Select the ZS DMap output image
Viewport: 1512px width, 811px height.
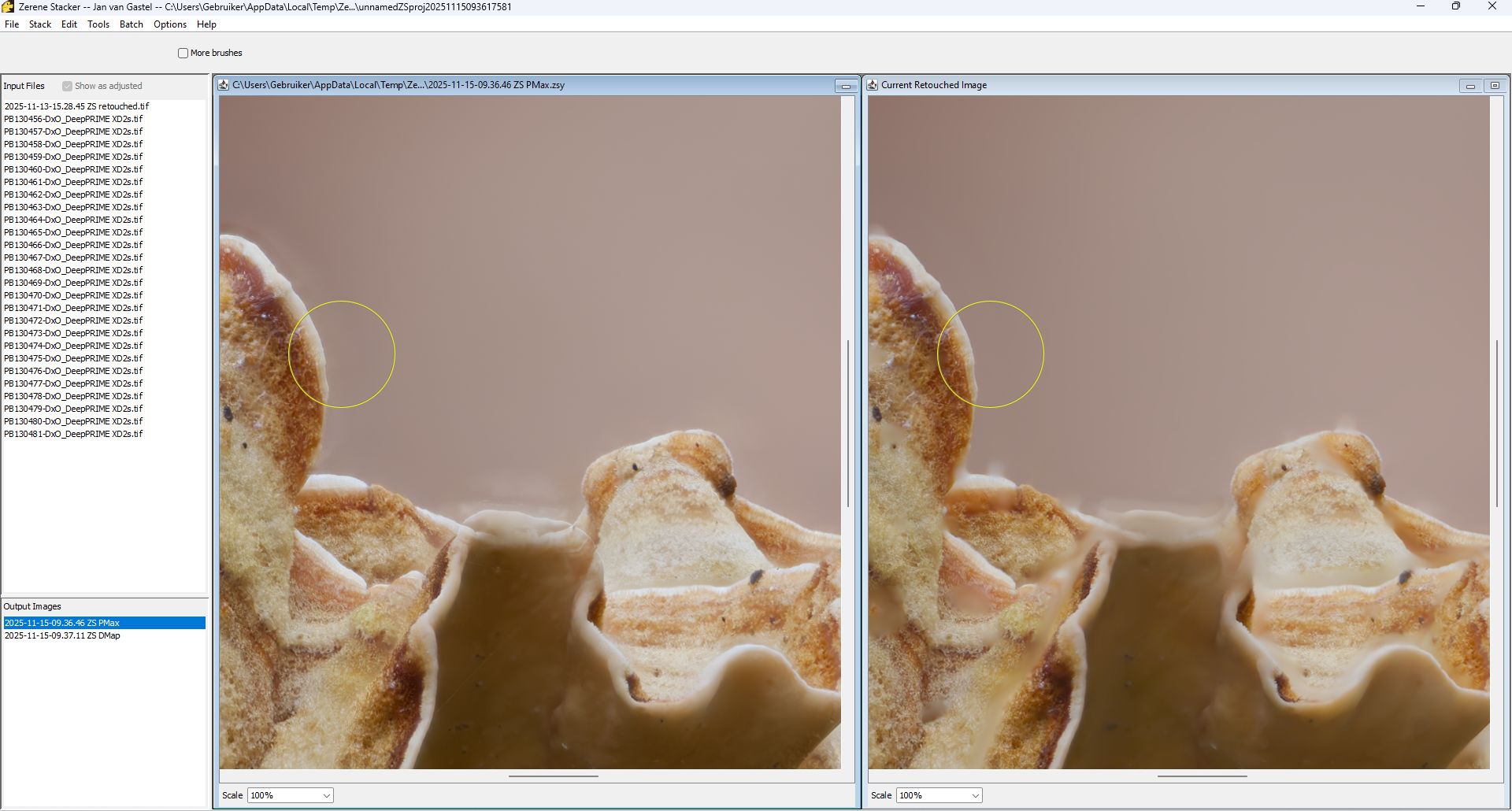[62, 635]
